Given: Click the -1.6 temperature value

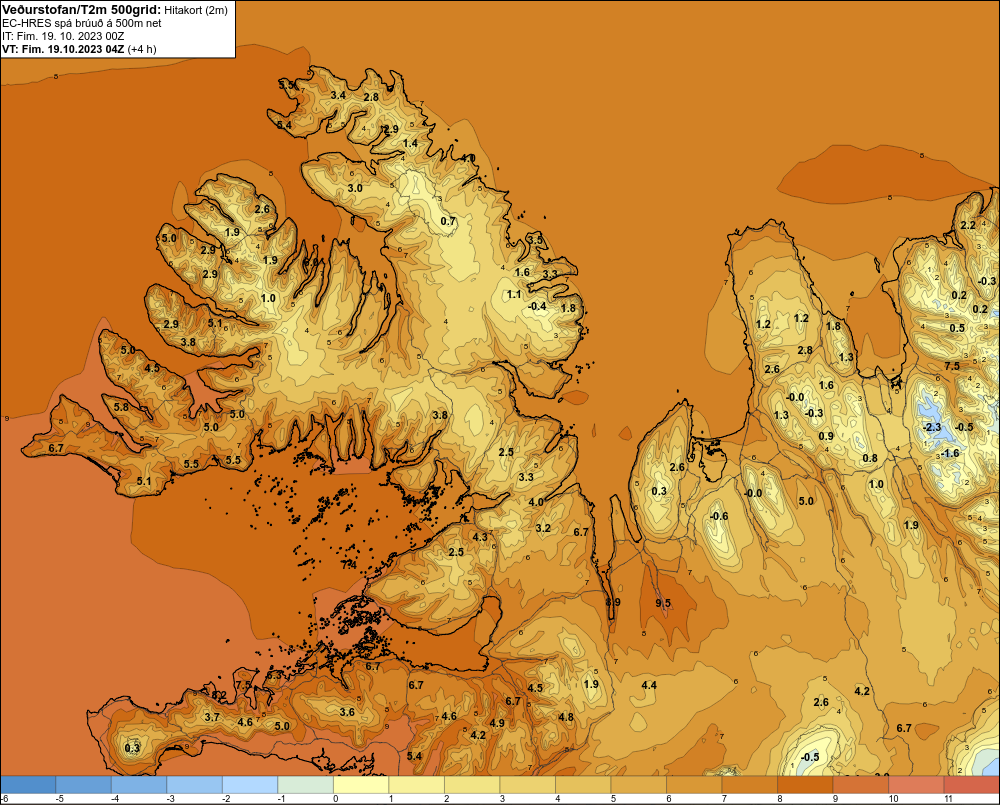Looking at the screenshot, I should [x=950, y=453].
